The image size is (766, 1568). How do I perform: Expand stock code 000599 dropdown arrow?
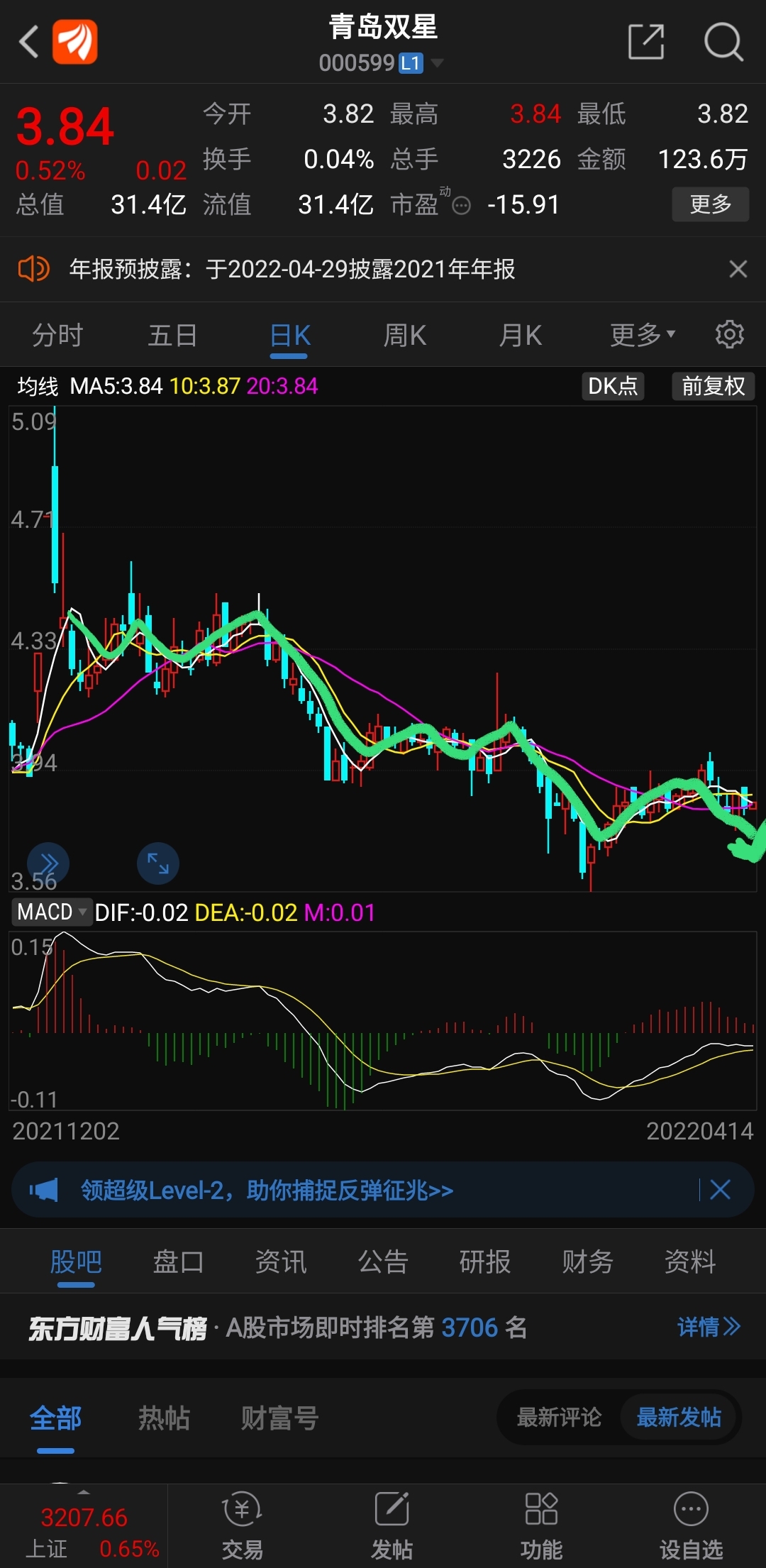click(x=438, y=63)
